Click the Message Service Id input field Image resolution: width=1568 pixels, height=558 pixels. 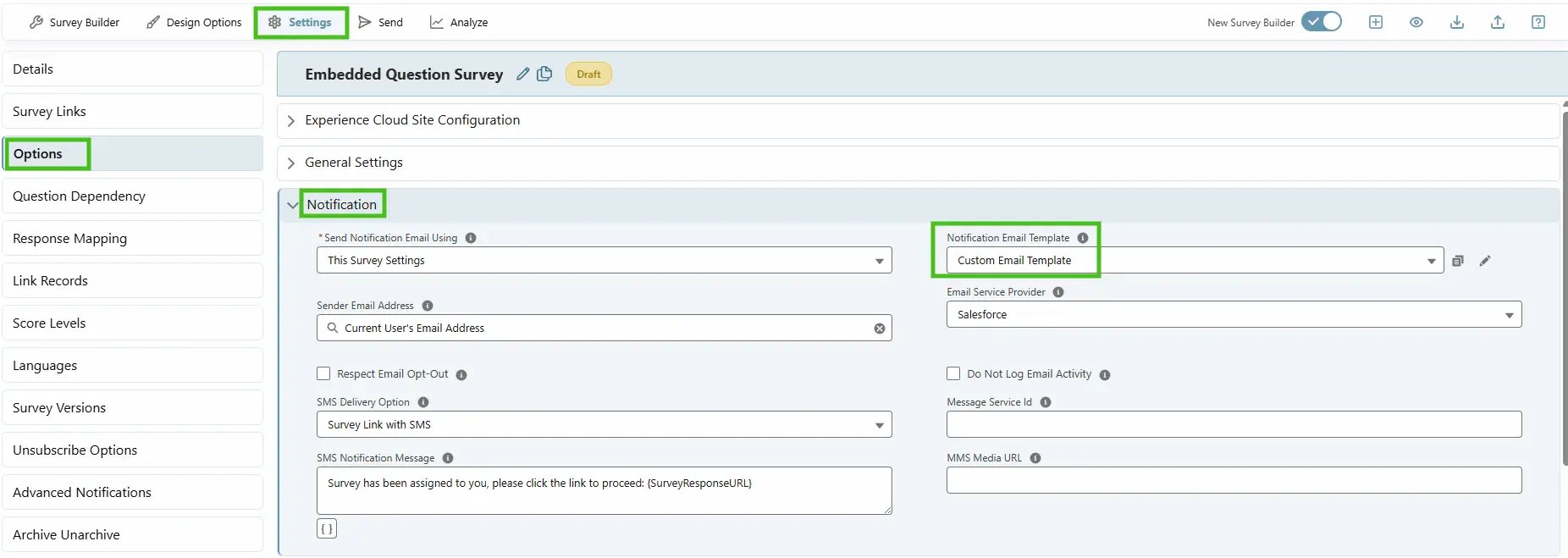click(x=1234, y=424)
